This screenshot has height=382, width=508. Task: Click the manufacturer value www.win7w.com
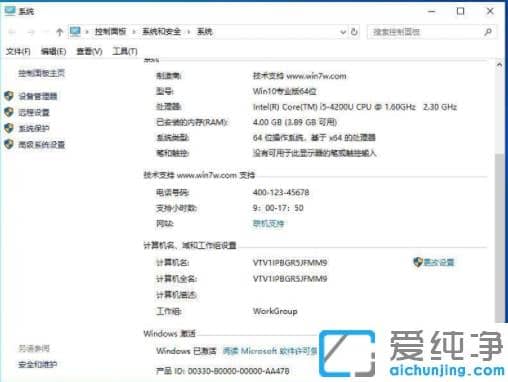point(299,76)
